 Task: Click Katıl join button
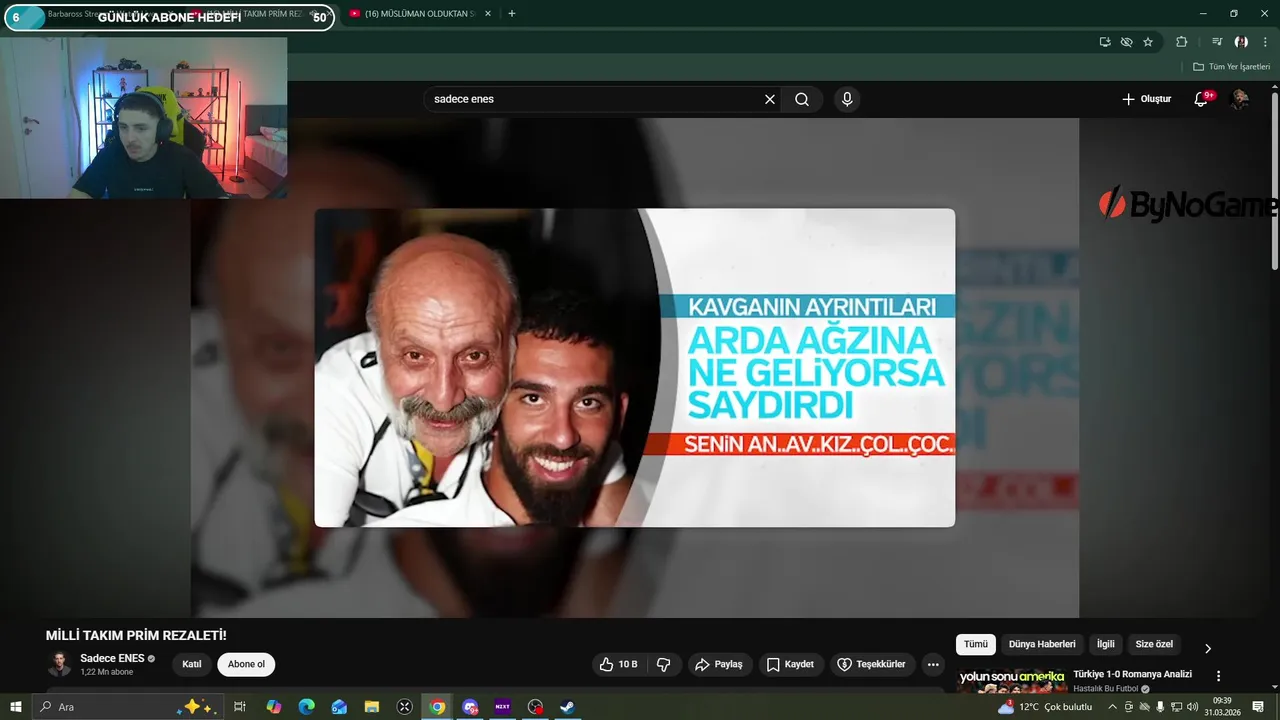[x=192, y=664]
